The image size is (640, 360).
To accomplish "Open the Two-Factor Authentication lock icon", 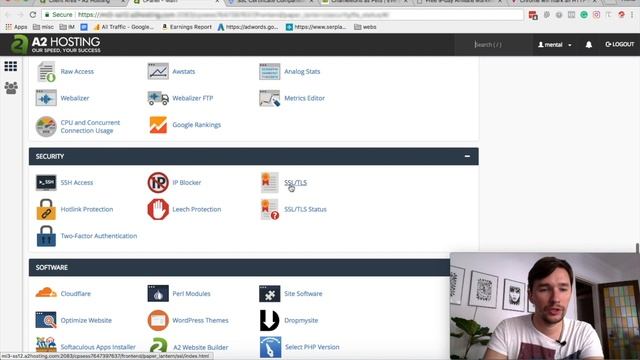I will coord(46,236).
